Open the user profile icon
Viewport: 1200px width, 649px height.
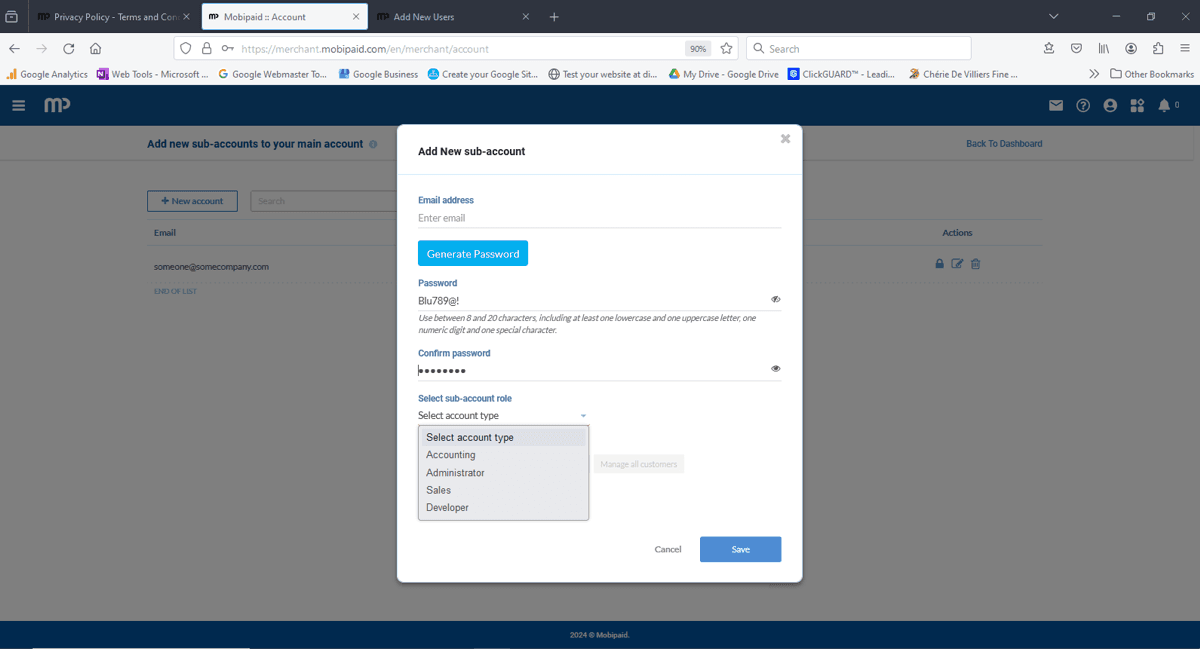(1110, 105)
